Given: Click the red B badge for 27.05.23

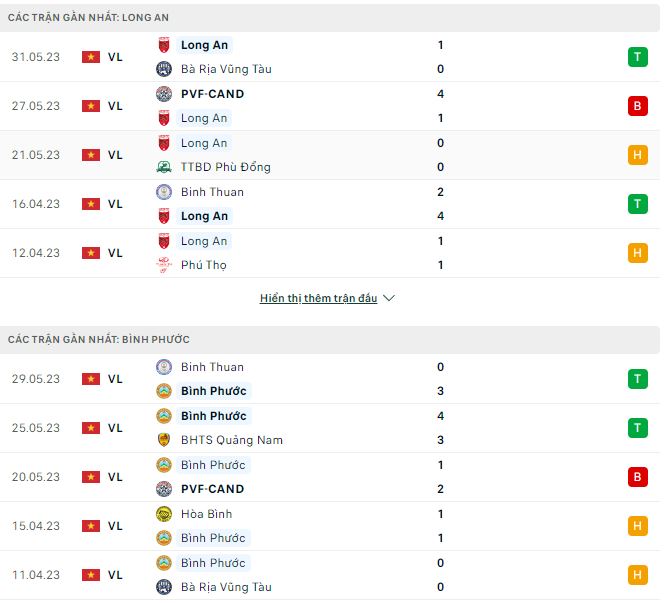Looking at the screenshot, I should [638, 106].
